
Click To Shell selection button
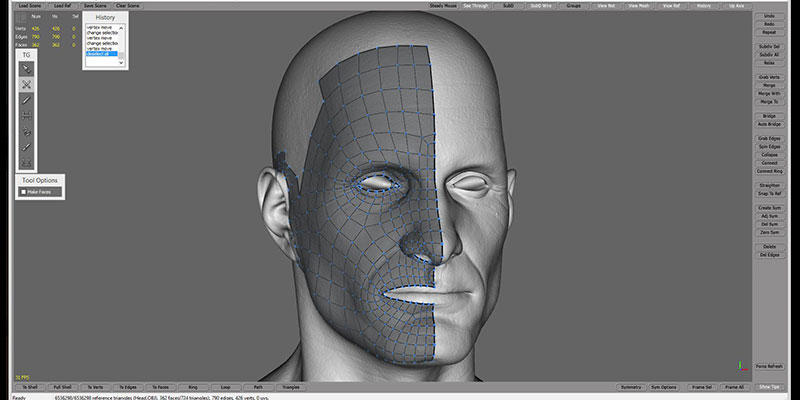30,387
